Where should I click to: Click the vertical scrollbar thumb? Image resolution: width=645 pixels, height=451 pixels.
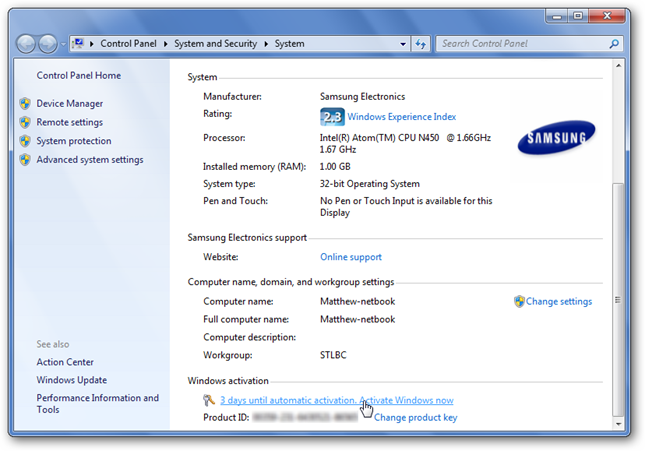618,300
